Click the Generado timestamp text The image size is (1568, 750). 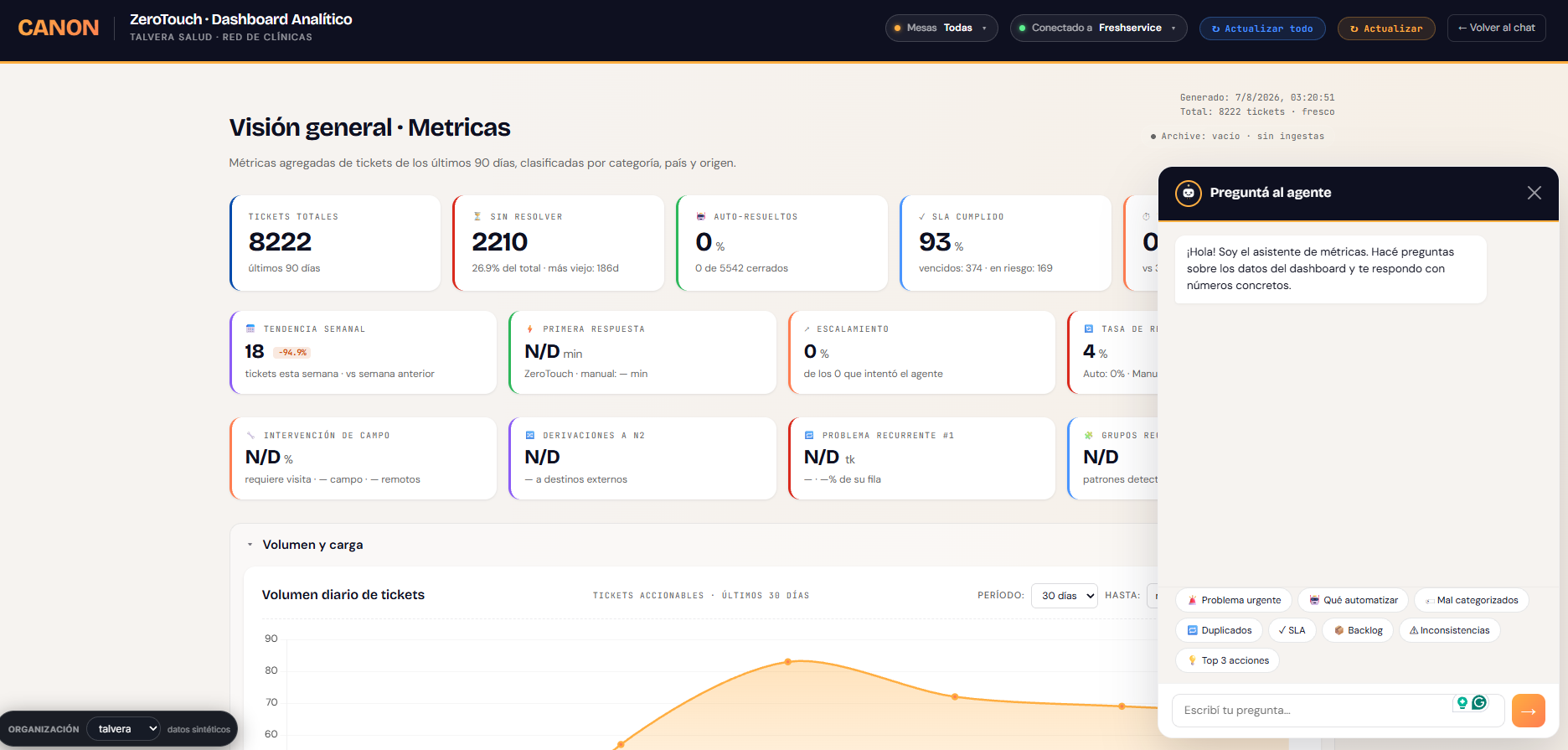tap(1257, 98)
